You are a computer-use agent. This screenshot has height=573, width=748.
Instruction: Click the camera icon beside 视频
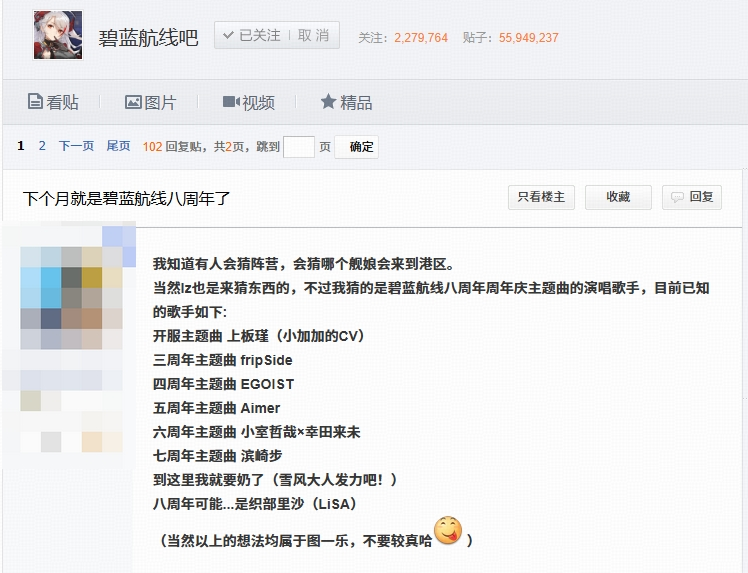pos(231,102)
